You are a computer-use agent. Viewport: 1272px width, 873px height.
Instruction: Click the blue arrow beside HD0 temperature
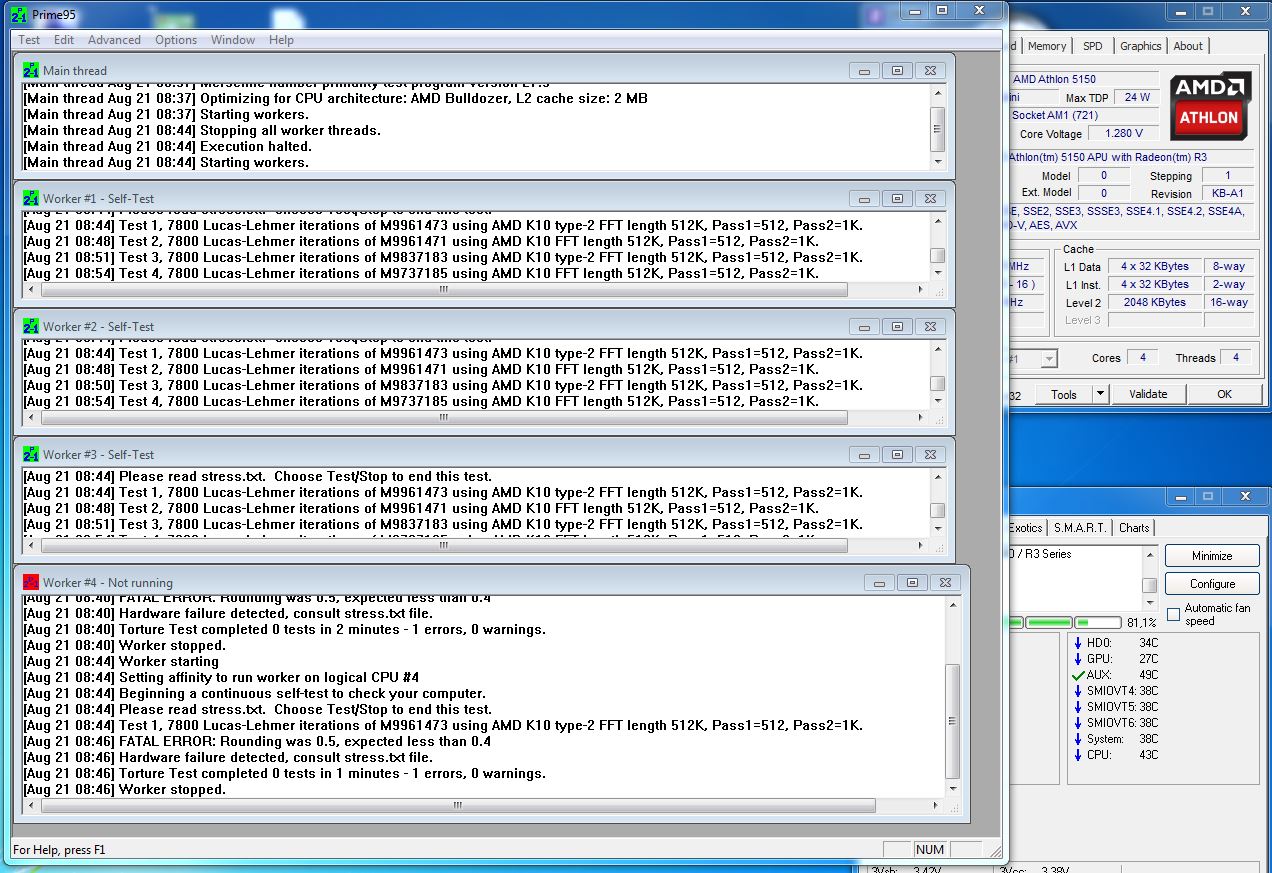point(1078,643)
